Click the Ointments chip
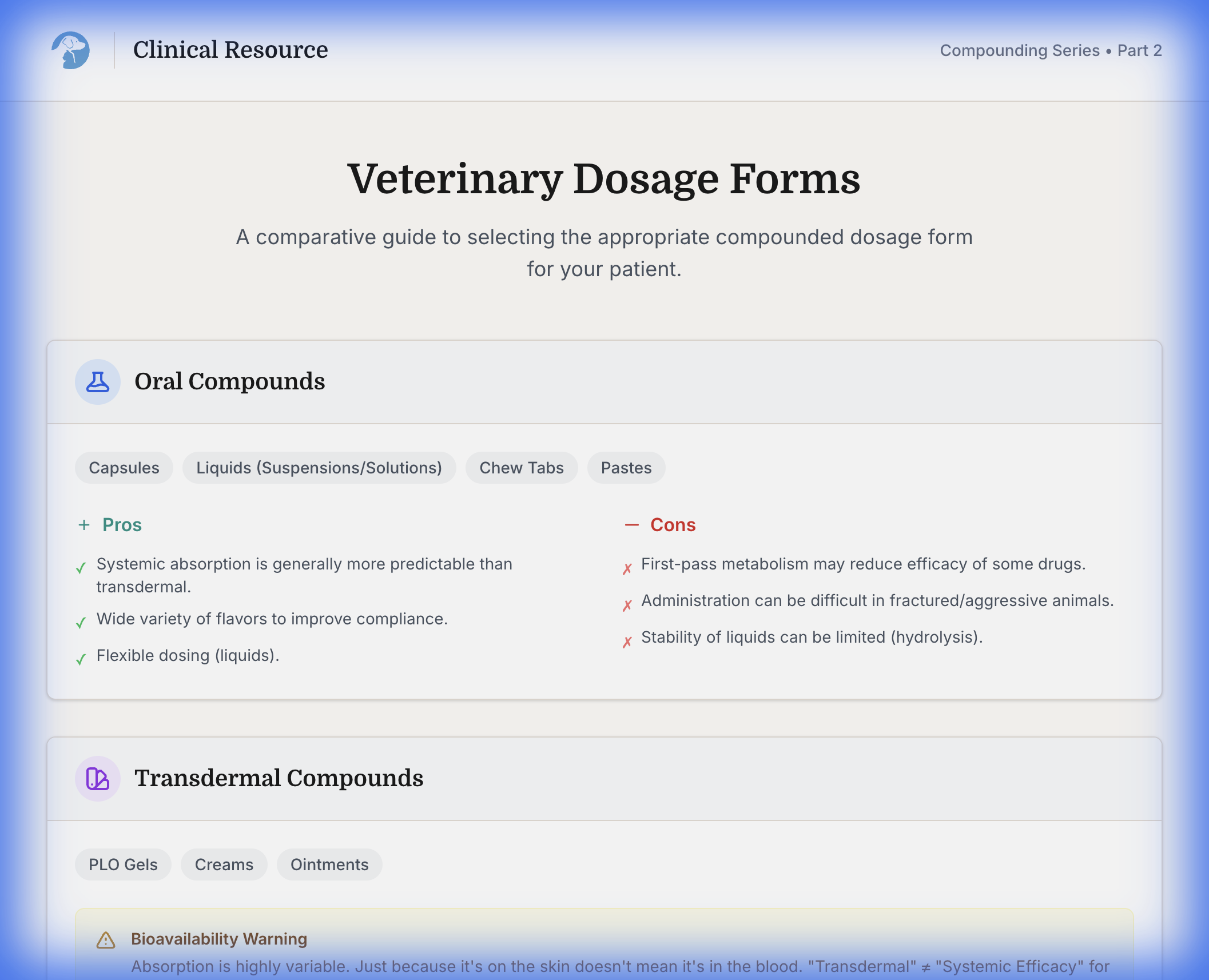 [x=329, y=865]
